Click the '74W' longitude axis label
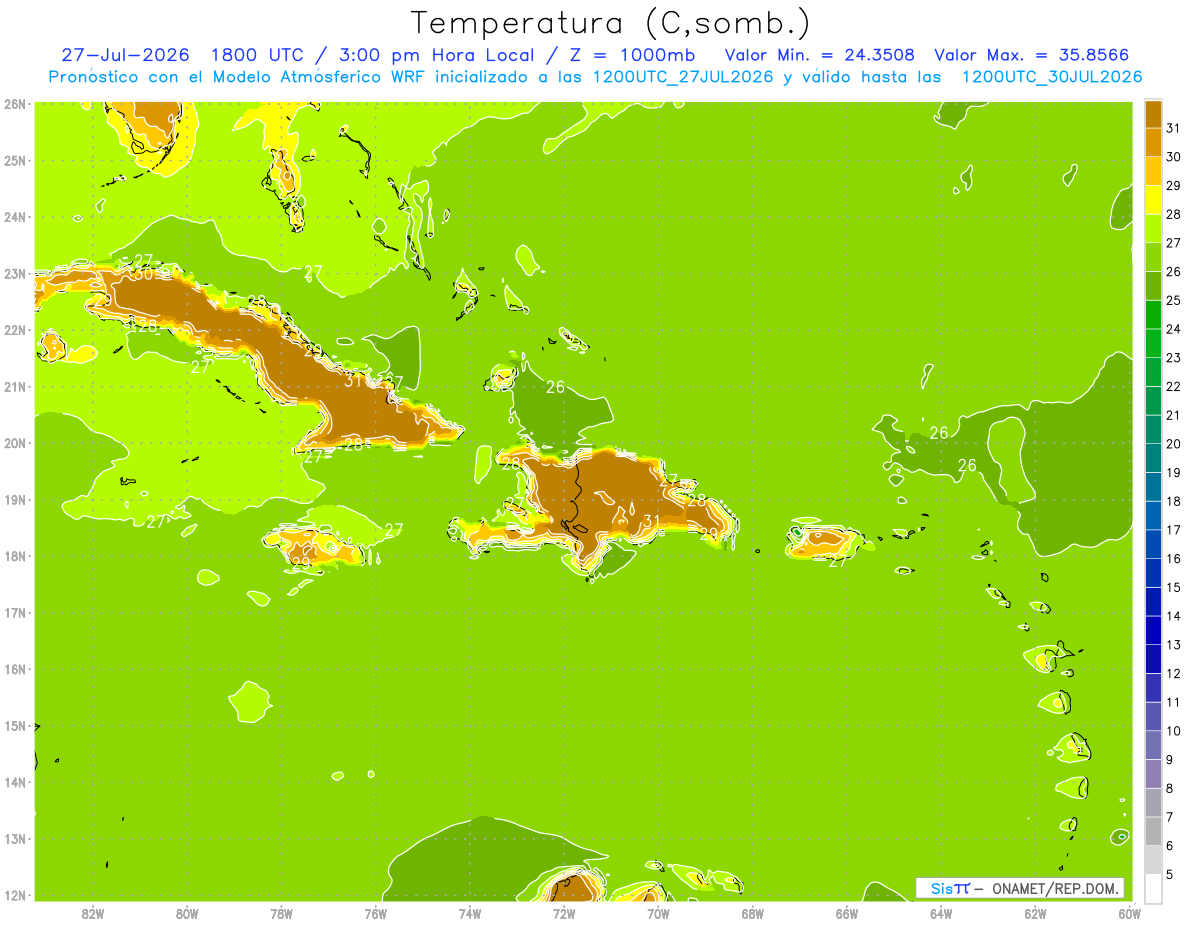The width and height of the screenshot is (1200, 927). [470, 913]
